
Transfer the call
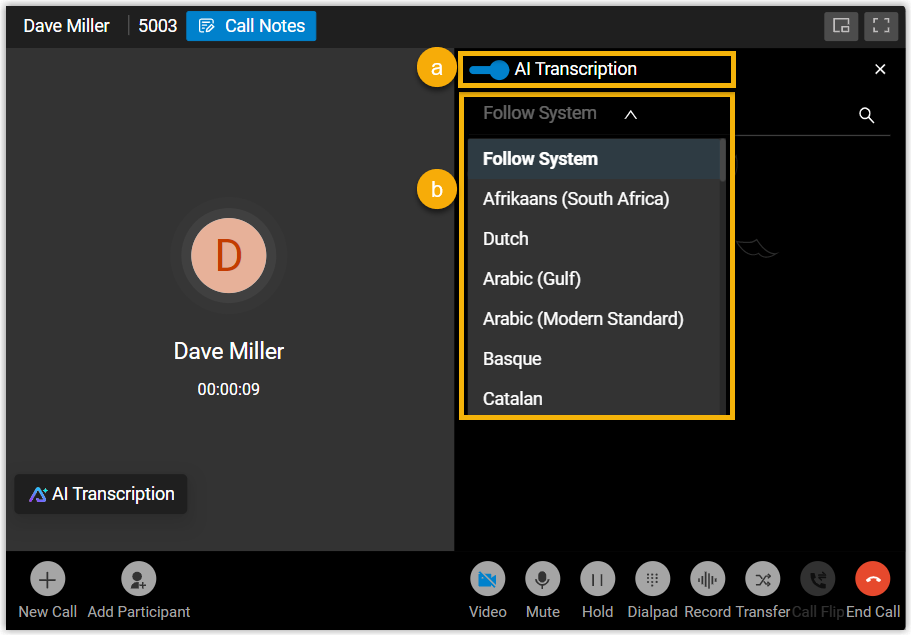tap(762, 579)
